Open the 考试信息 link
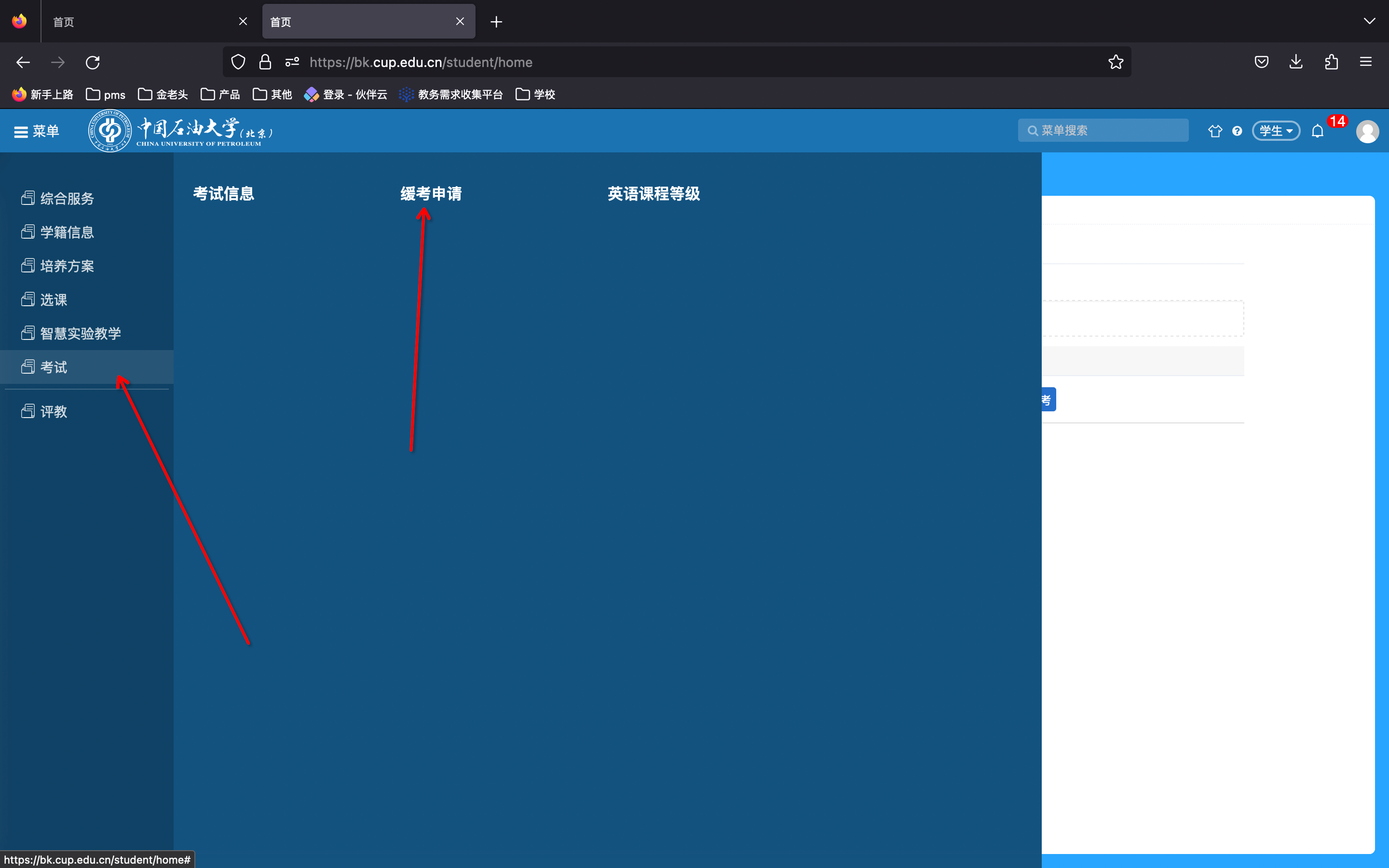1389x868 pixels. (223, 194)
